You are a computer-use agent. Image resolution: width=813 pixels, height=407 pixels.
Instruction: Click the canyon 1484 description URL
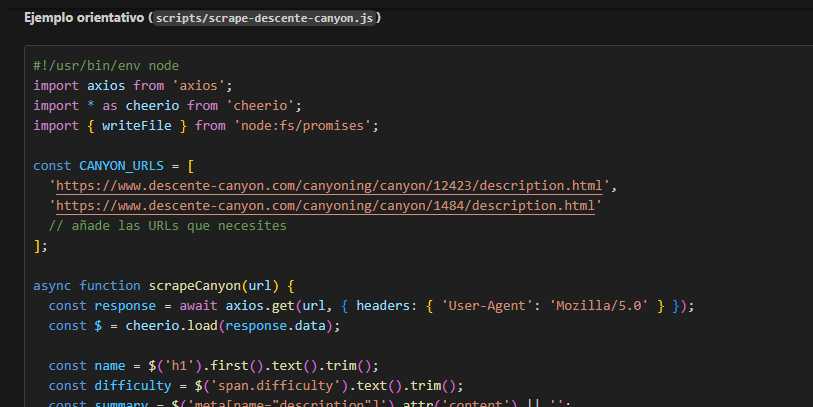tap(326, 206)
